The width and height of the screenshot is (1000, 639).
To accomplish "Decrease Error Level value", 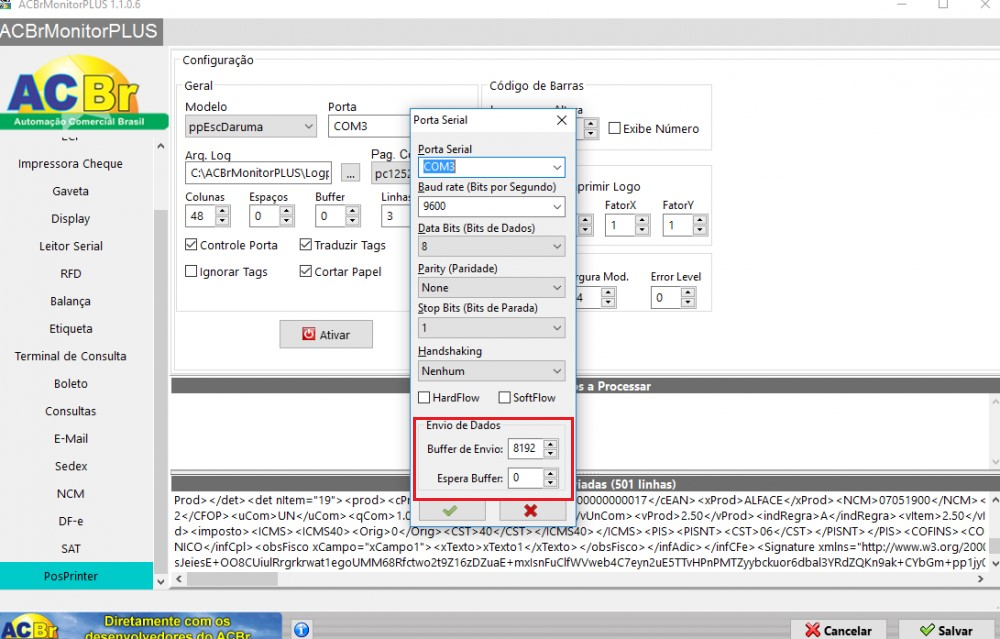I will pyautogui.click(x=688, y=302).
